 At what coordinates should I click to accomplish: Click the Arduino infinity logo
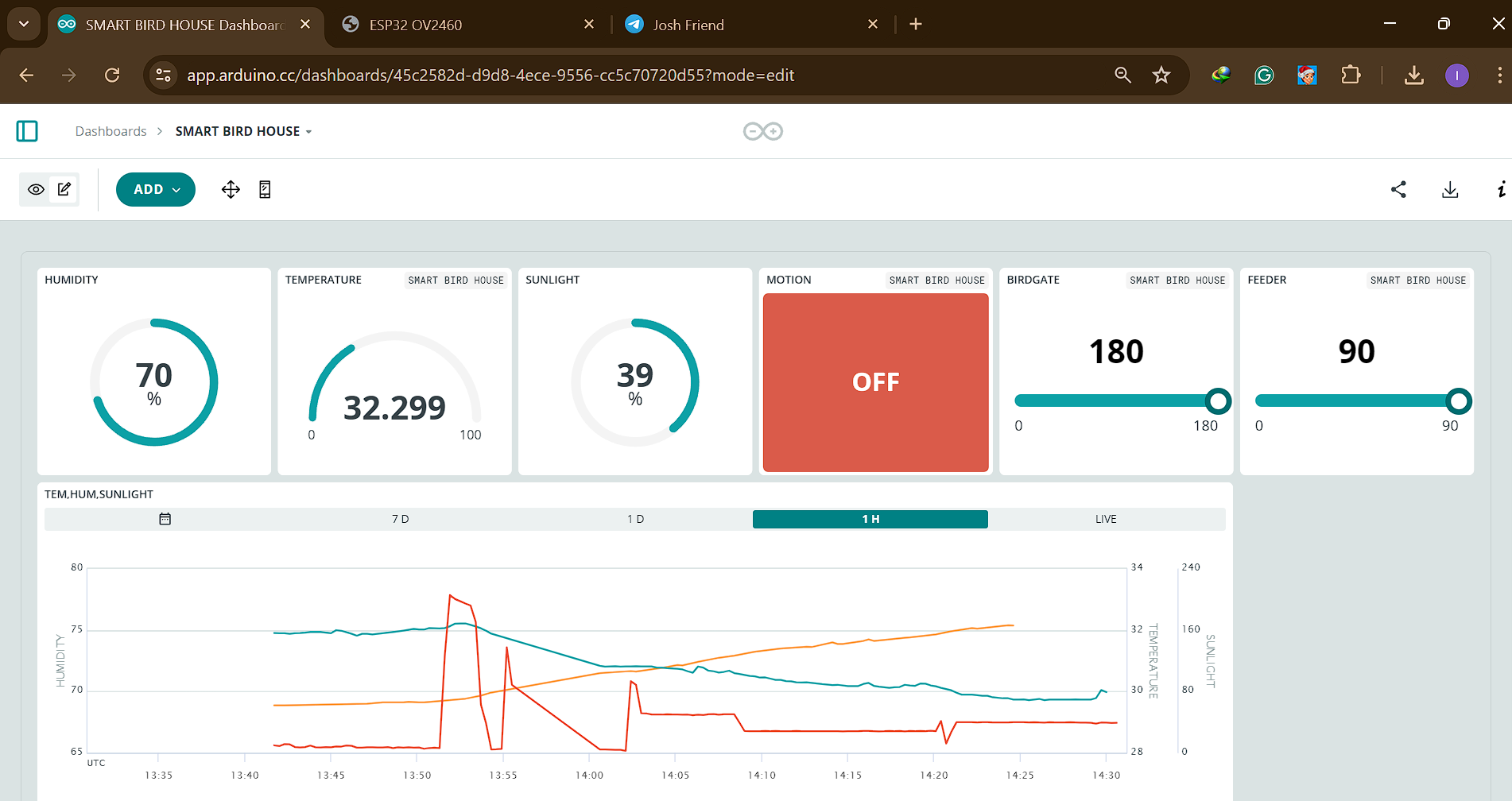click(763, 131)
